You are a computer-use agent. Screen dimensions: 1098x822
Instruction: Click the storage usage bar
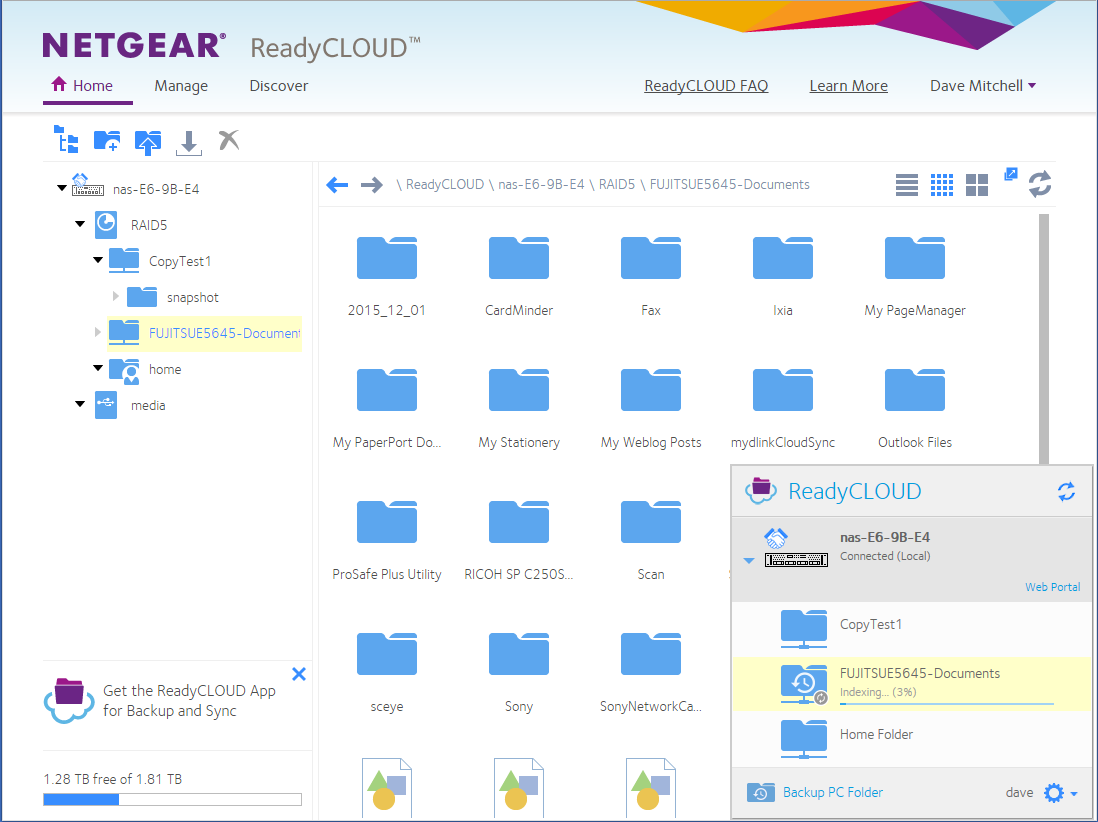[x=172, y=800]
